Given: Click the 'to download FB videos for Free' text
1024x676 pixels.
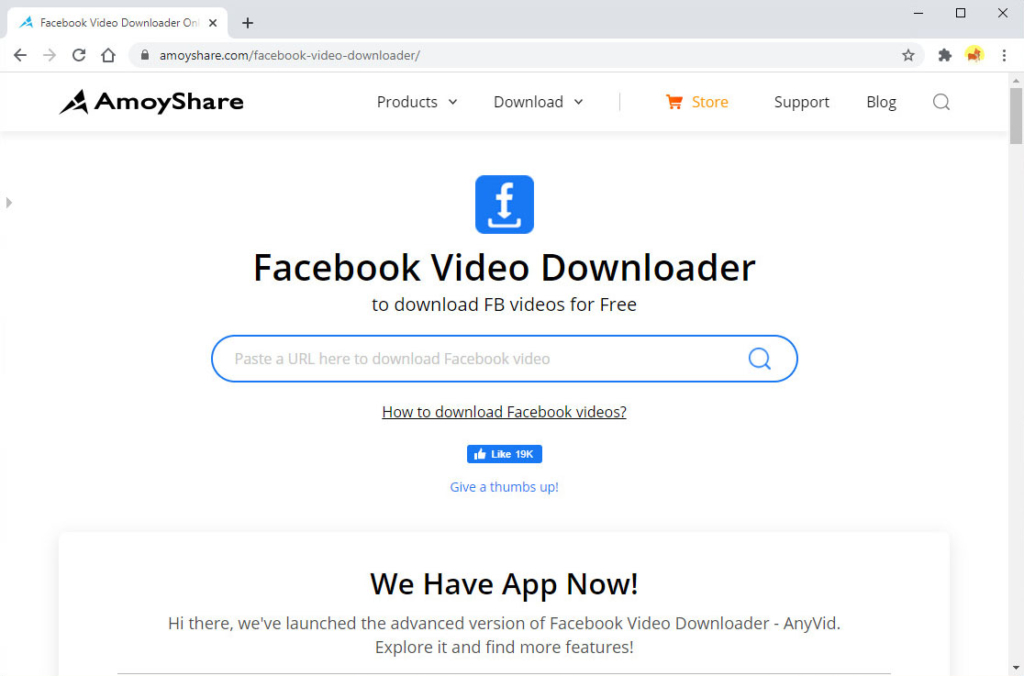Looking at the screenshot, I should [504, 304].
